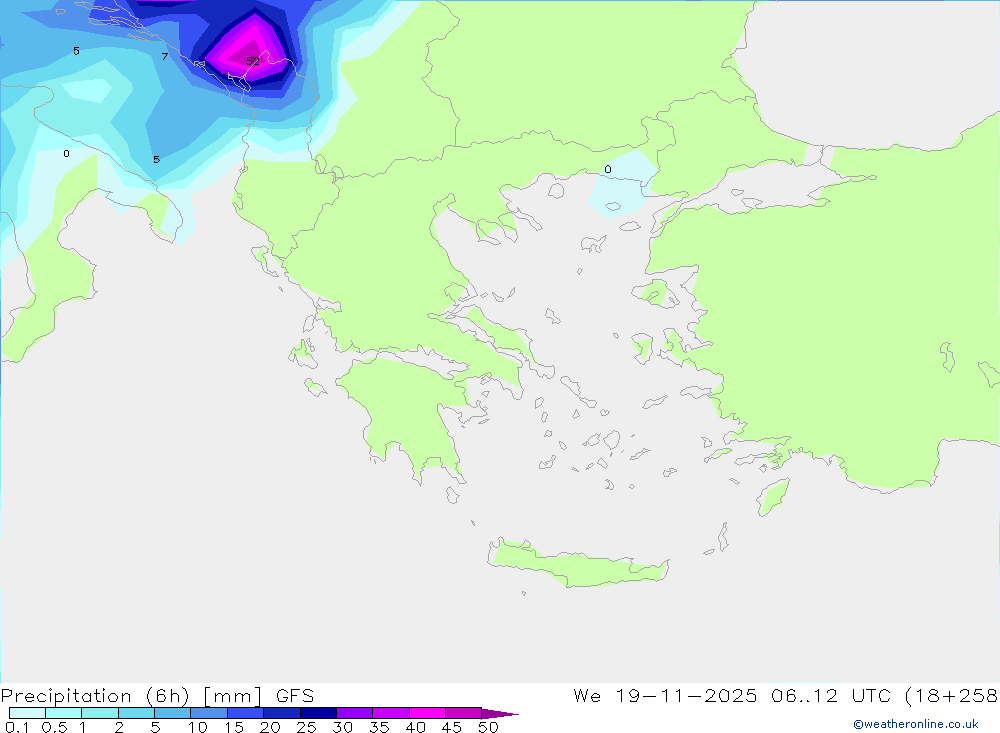Viewport: 1000px width, 733px height.
Task: Click the 30 mm violet legend swatch
Action: point(355,713)
